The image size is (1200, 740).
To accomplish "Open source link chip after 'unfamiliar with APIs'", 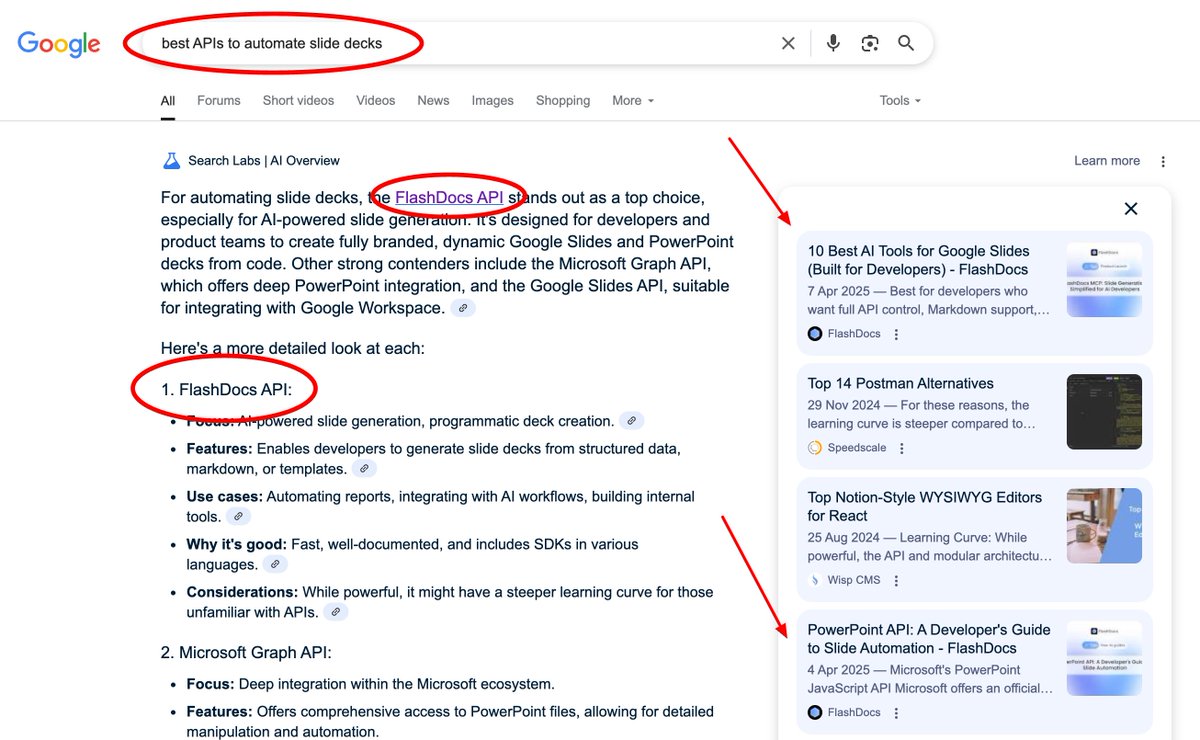I will 336,612.
